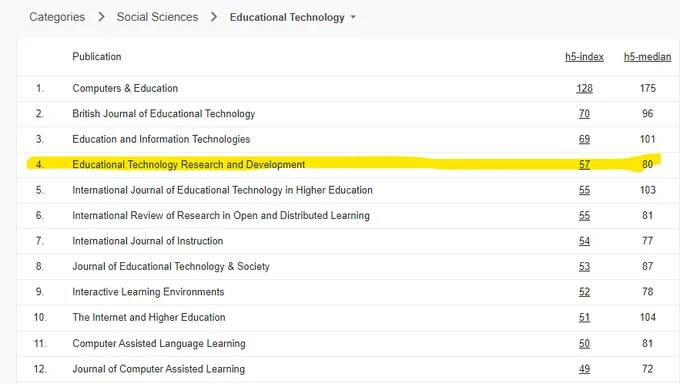Expand the Educational Technology subcategory dropdown

(292, 17)
